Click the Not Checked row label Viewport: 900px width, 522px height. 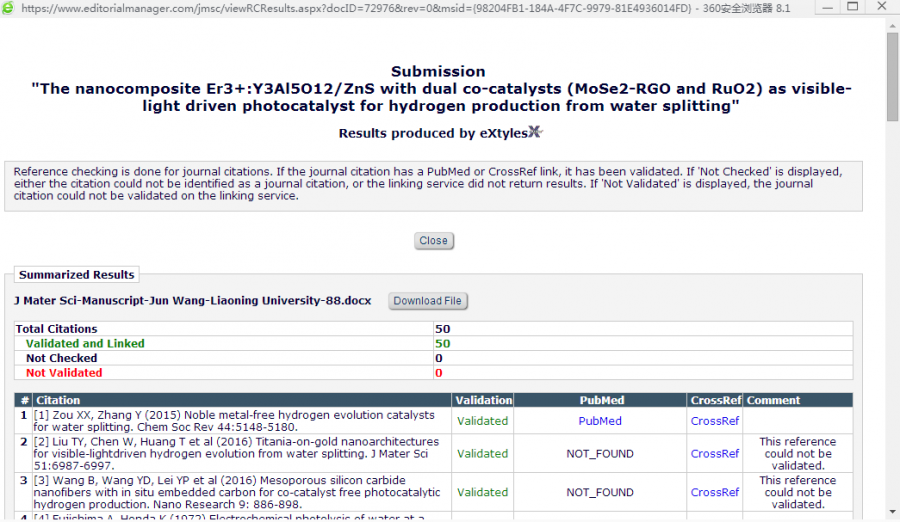[61, 358]
